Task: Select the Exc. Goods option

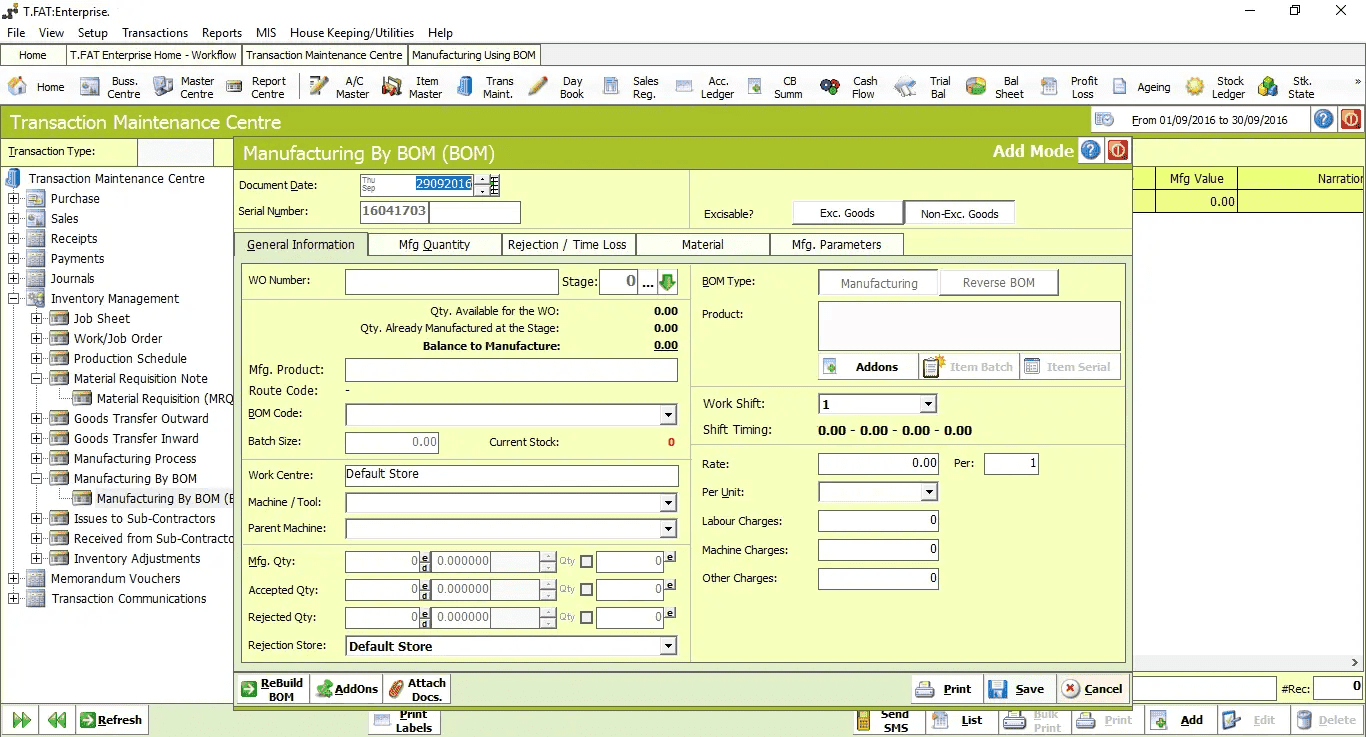Action: [x=847, y=213]
